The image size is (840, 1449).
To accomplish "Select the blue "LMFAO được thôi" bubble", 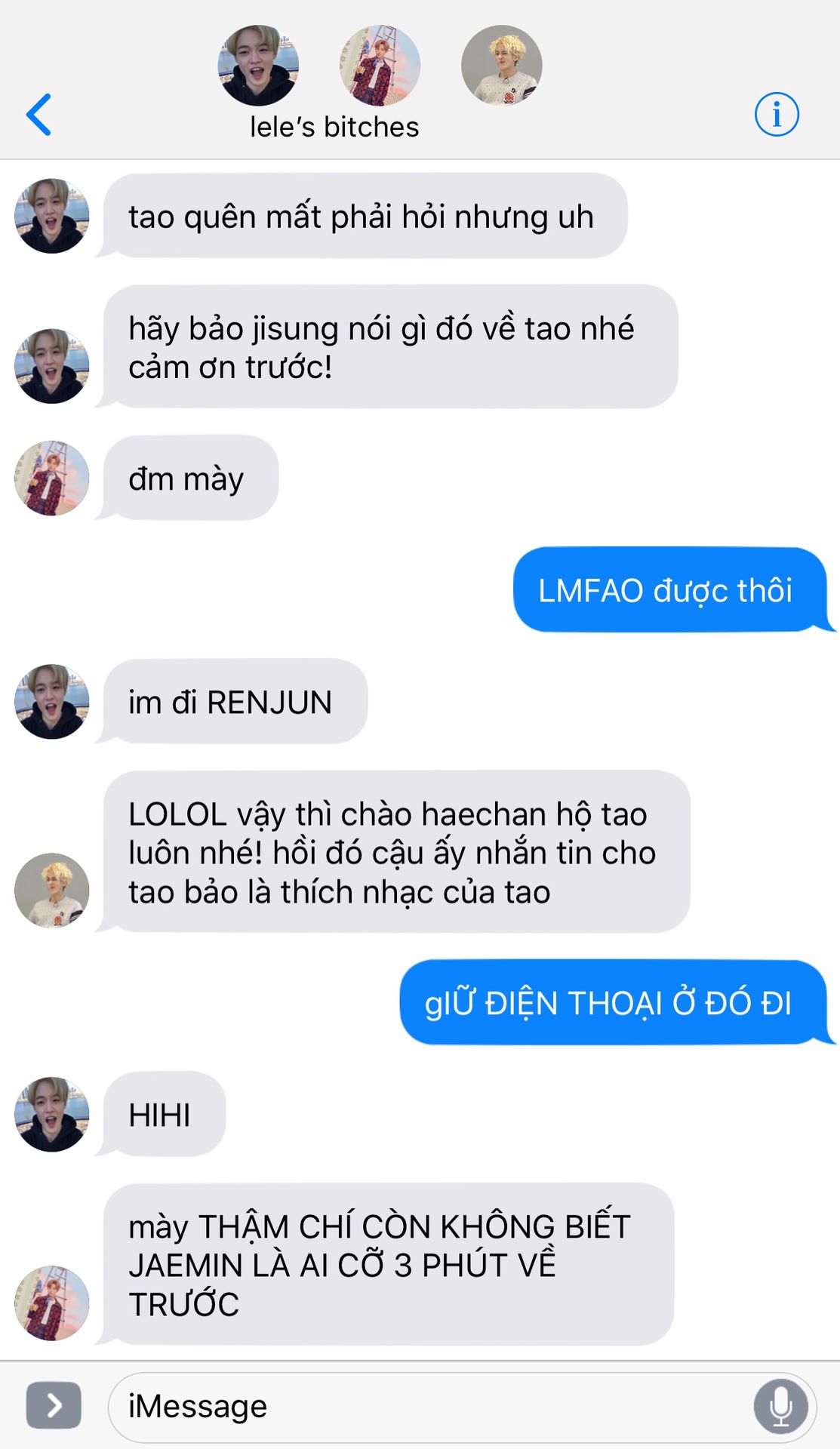I will [670, 589].
